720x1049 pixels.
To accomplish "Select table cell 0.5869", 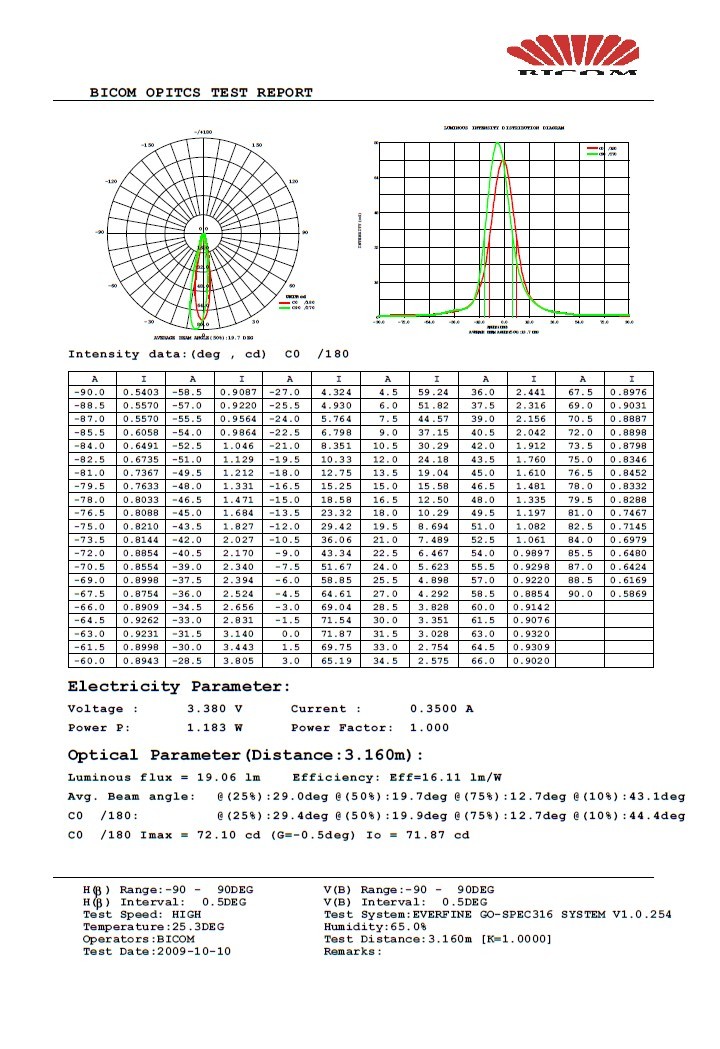I will coord(628,593).
